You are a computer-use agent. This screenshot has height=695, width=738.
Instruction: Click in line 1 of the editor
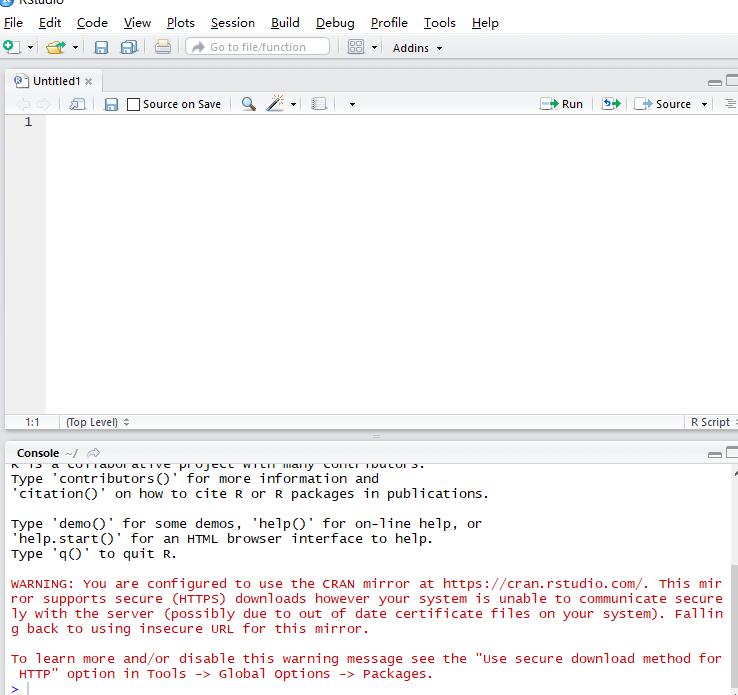(392, 122)
